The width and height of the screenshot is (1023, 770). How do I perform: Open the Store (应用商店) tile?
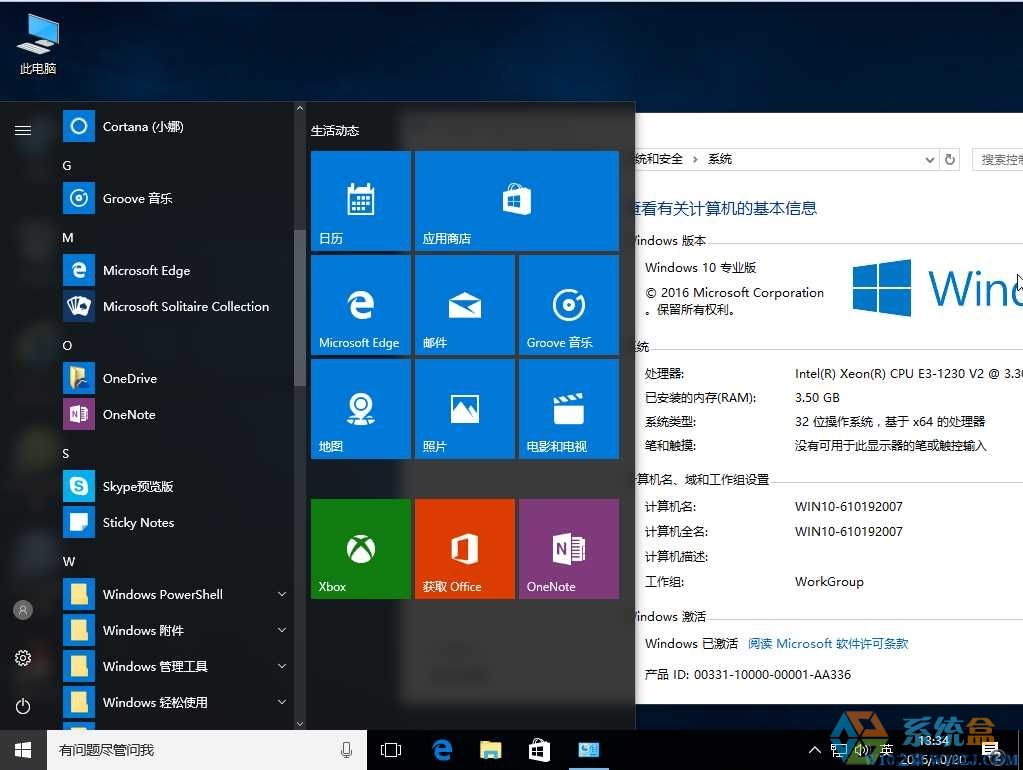[516, 200]
